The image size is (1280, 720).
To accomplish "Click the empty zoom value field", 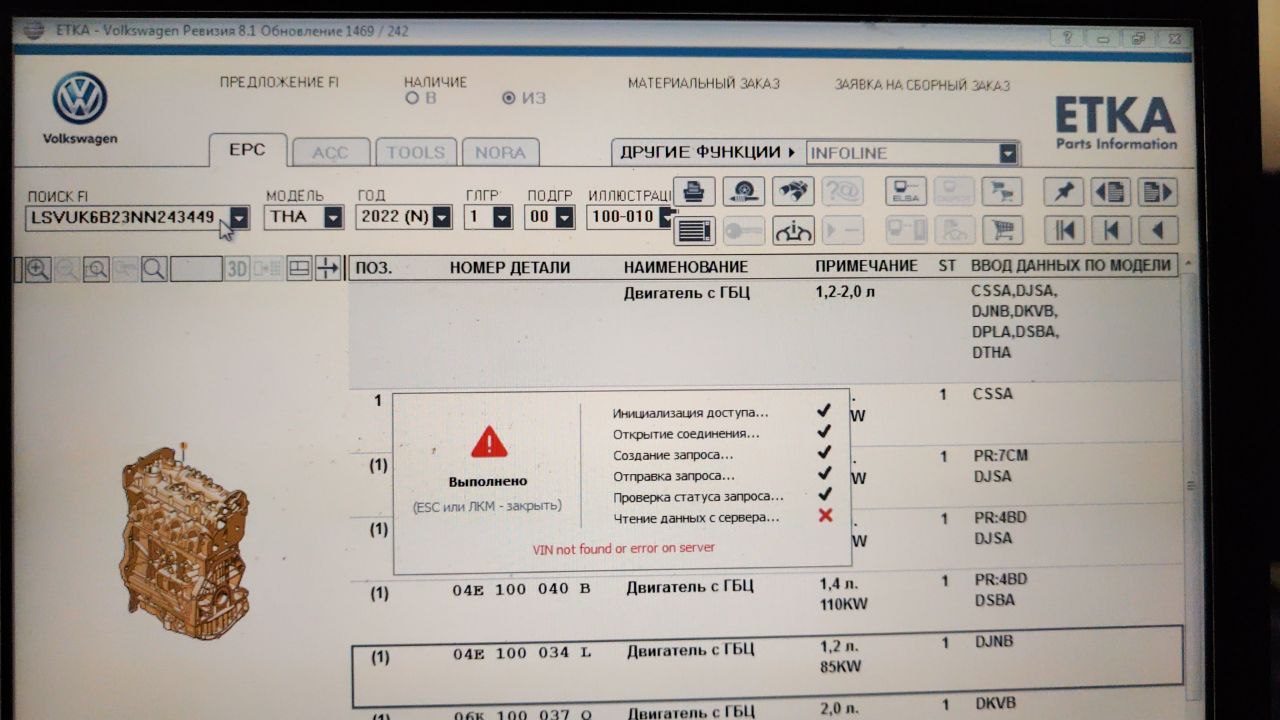I will [196, 268].
